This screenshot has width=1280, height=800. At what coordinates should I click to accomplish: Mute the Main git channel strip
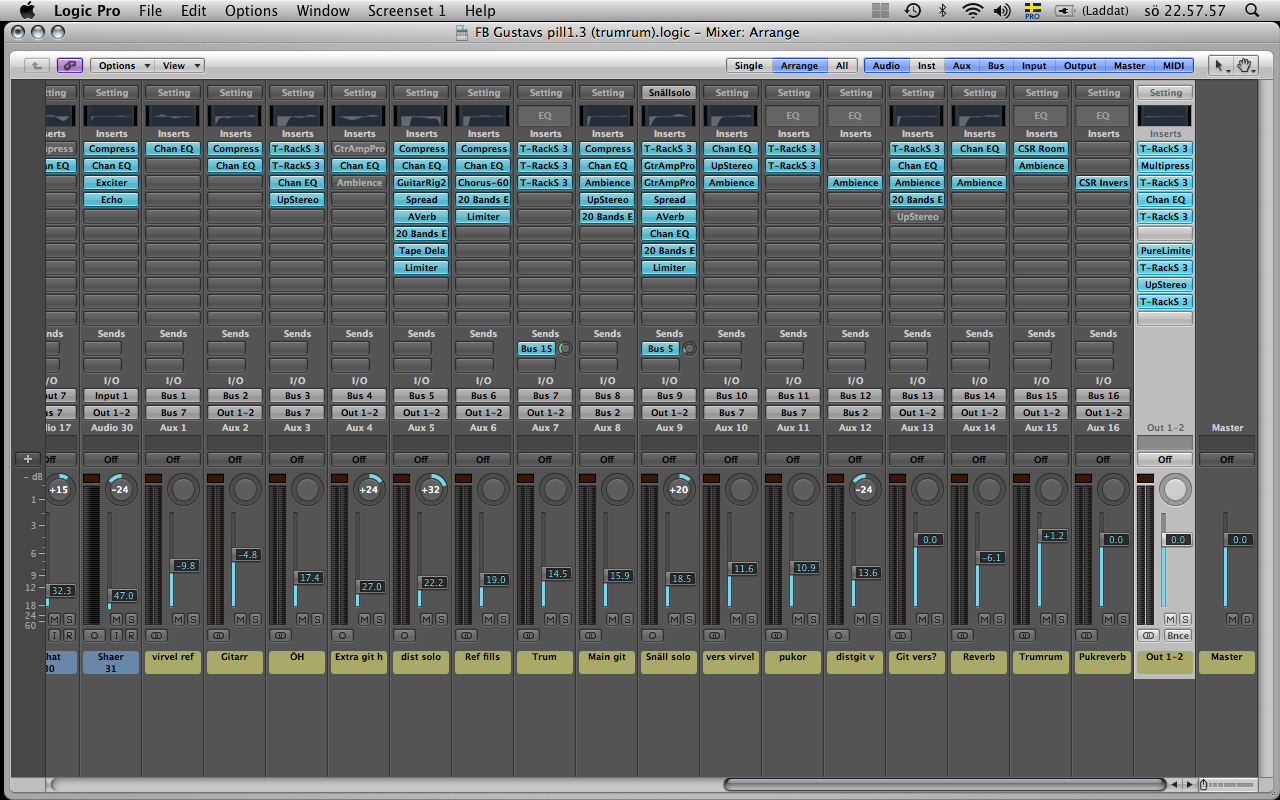[x=613, y=619]
